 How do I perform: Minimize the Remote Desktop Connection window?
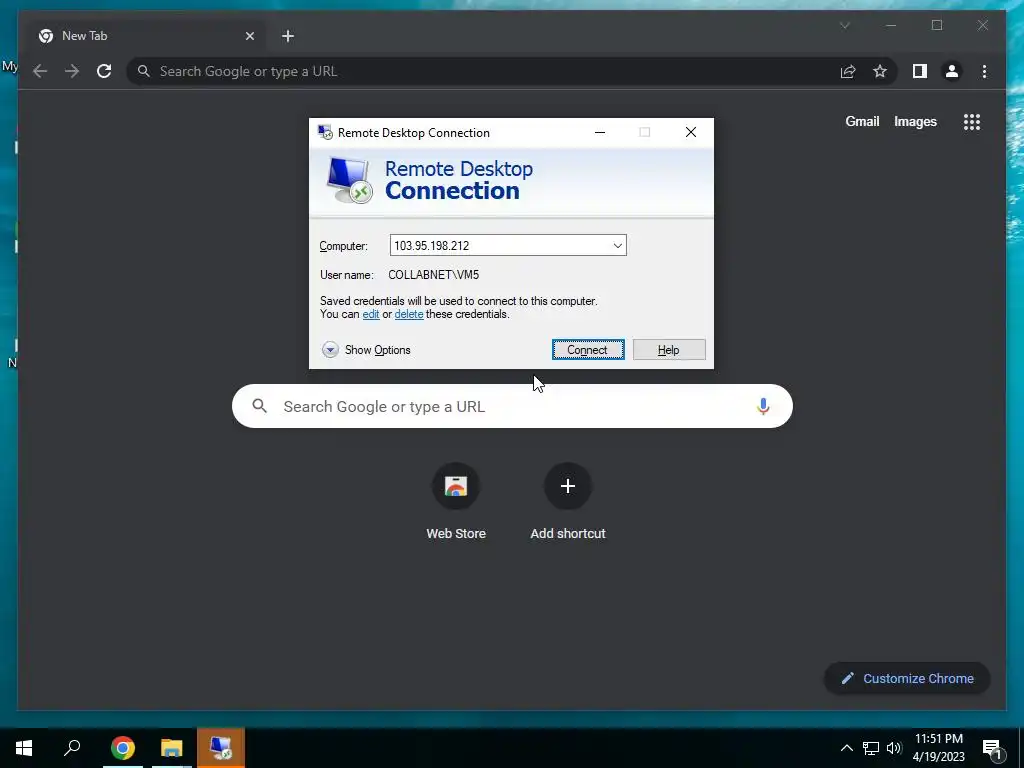coord(600,132)
